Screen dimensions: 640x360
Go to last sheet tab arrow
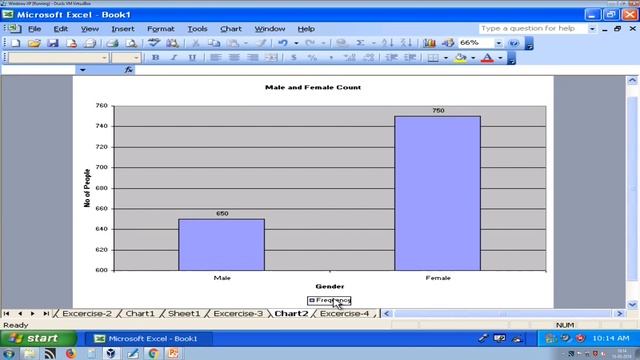(x=46, y=313)
